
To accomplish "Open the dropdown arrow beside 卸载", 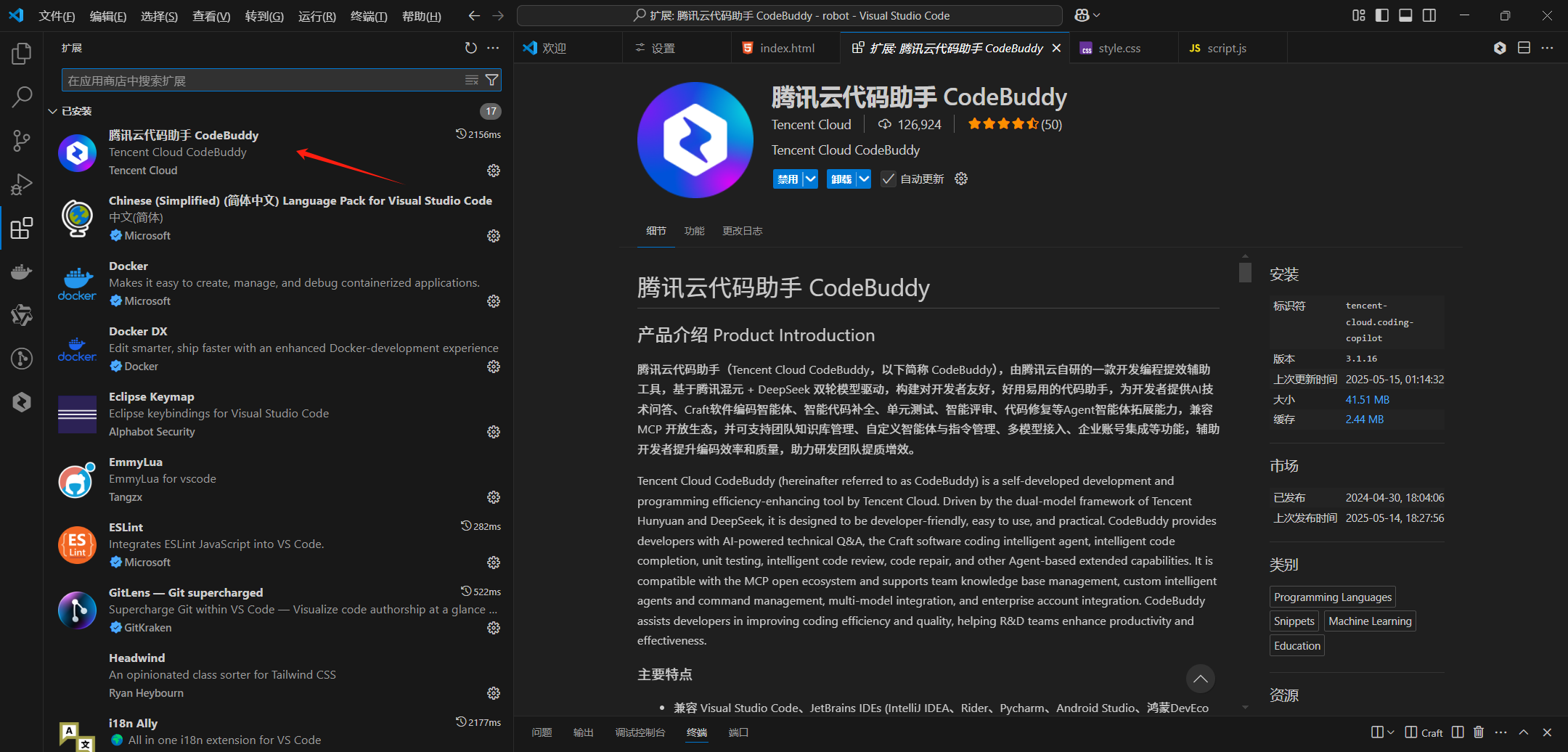I will click(x=863, y=179).
